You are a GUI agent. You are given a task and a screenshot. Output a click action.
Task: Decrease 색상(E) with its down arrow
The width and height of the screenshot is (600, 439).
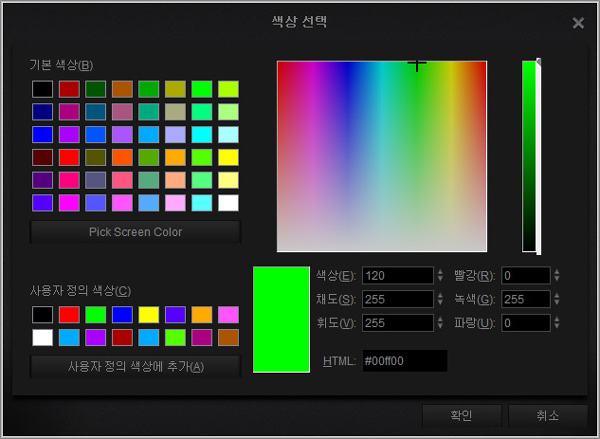point(440,279)
